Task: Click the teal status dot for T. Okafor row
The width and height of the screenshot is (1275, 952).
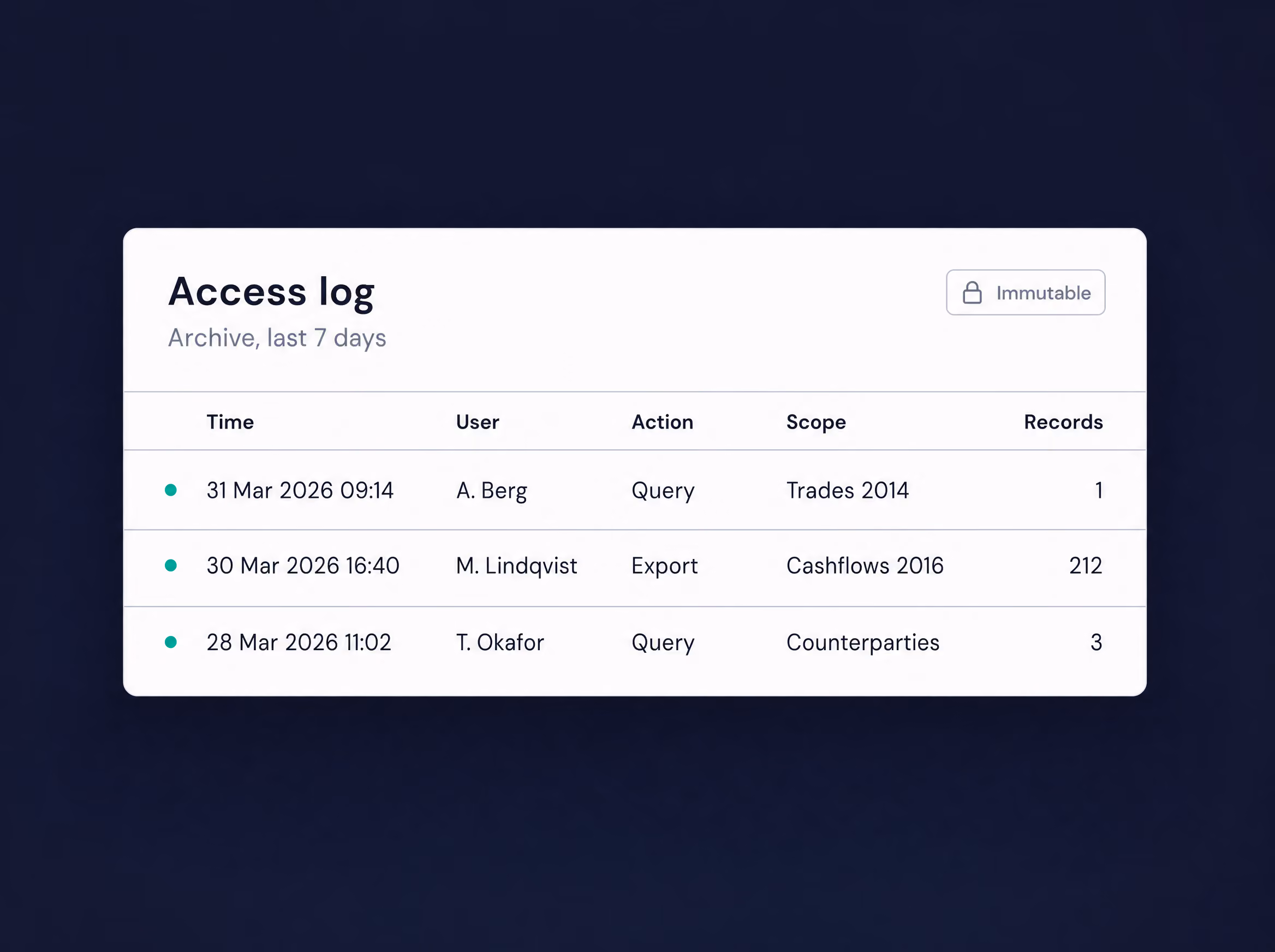Action: 170,642
